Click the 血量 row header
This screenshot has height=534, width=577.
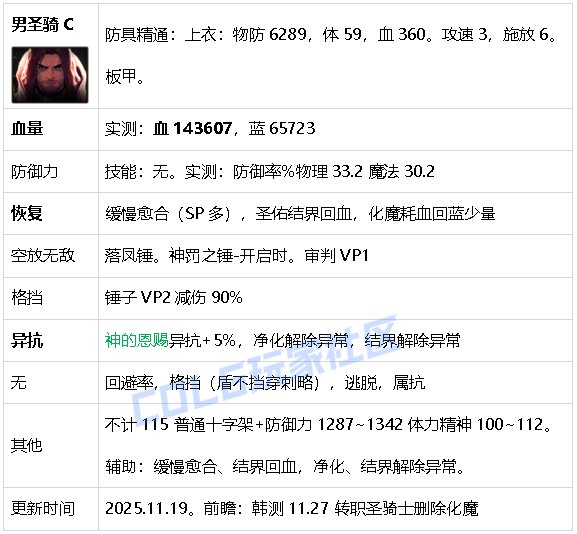click(x=27, y=129)
